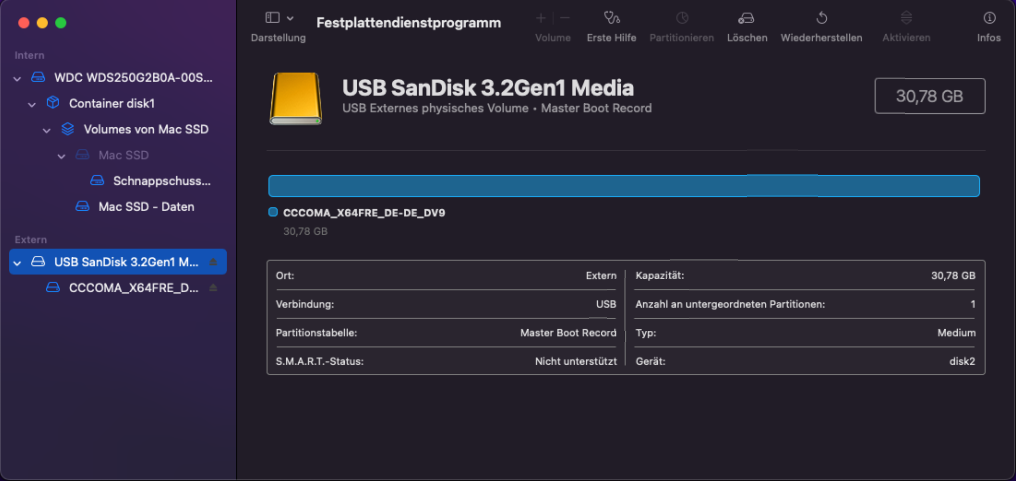
Task: Click the yellow external drive image
Action: pos(295,99)
